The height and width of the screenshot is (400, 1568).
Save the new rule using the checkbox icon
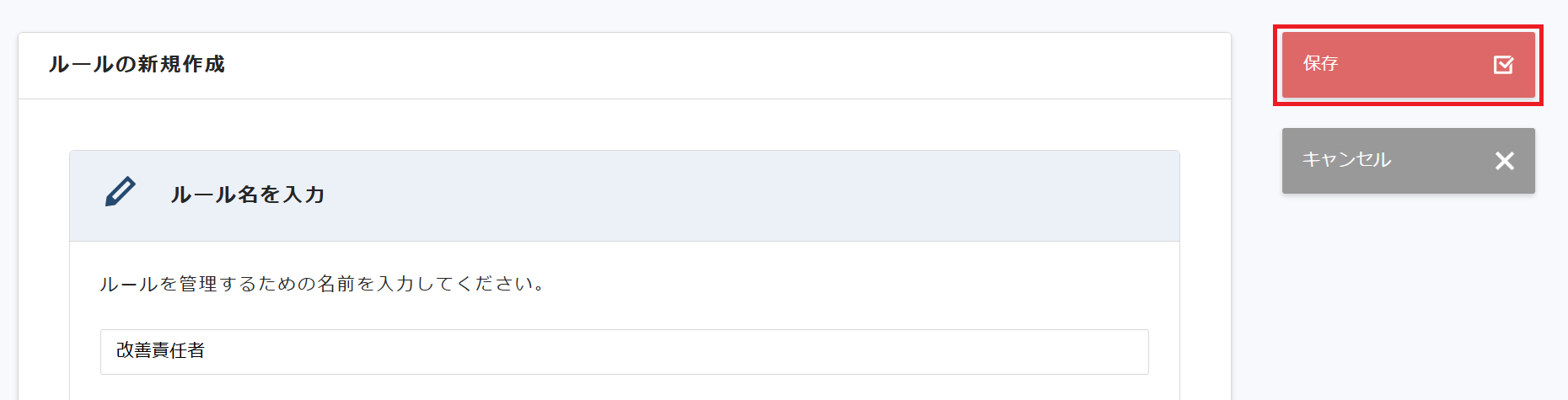(x=1503, y=65)
